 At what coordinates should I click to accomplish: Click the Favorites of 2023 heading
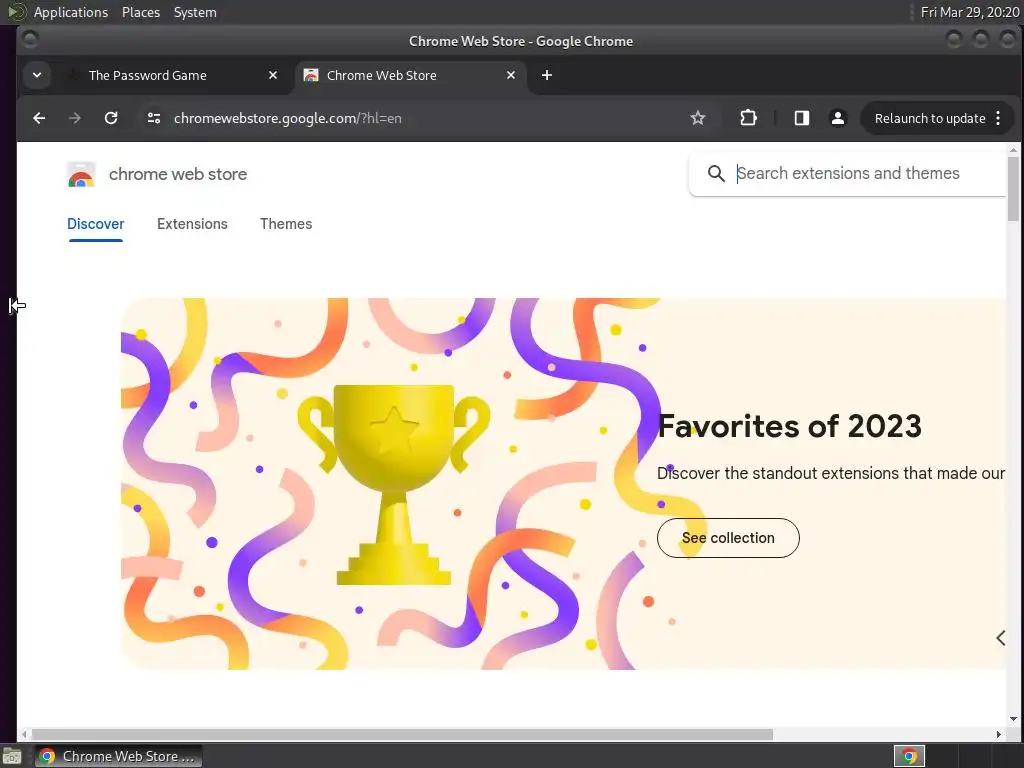(789, 426)
